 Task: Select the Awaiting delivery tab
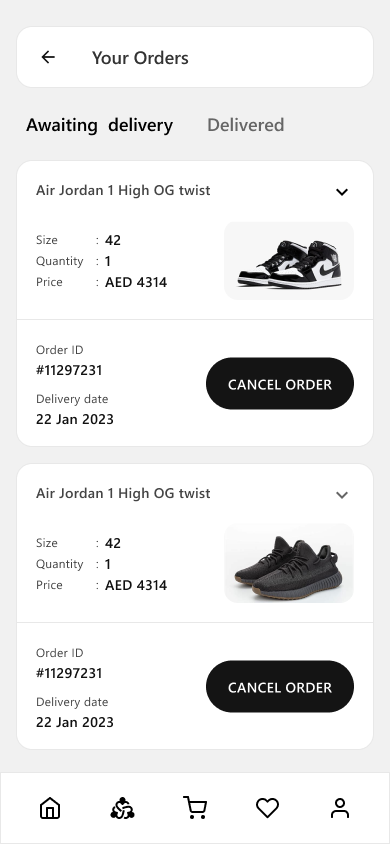click(x=100, y=125)
